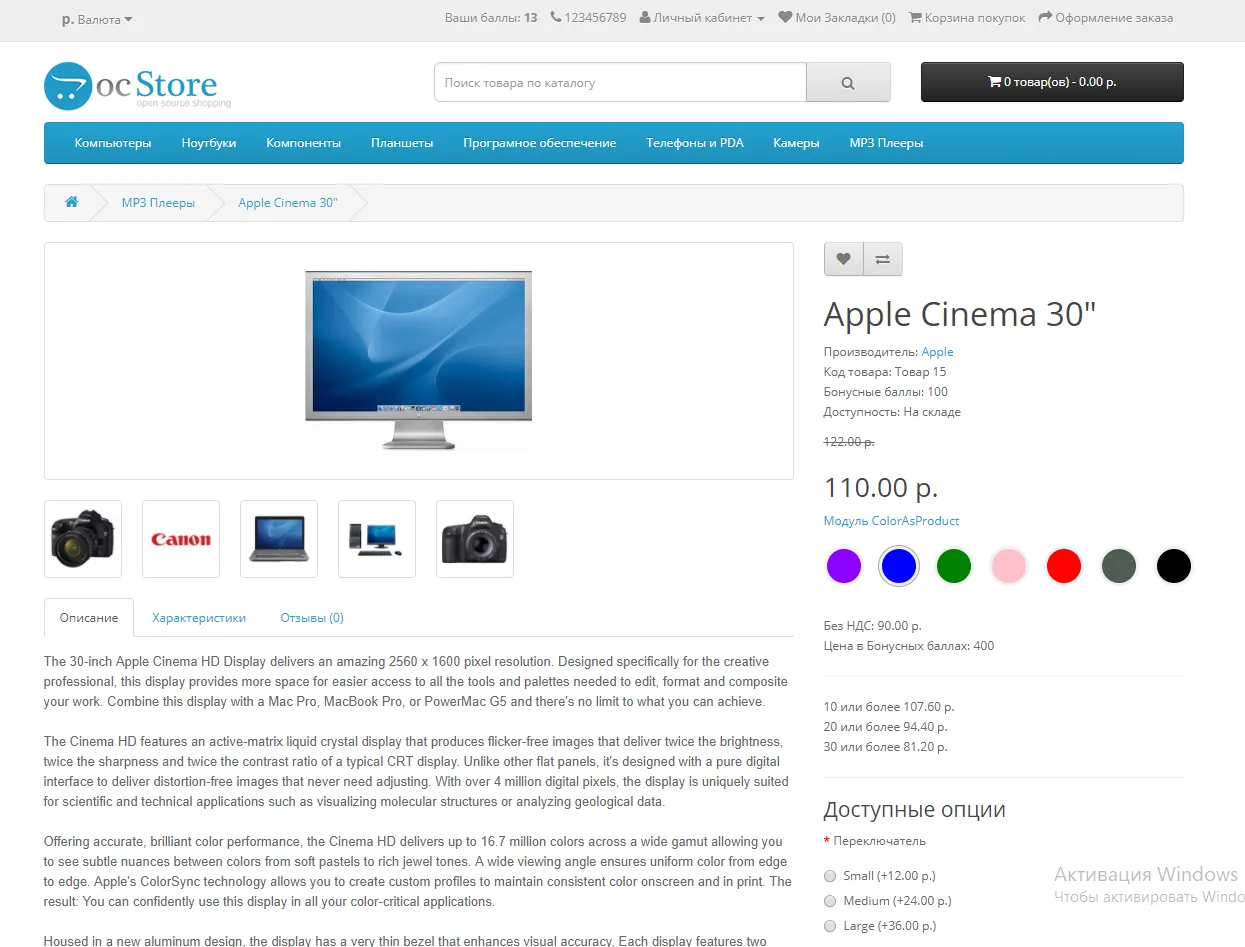1245x947 pixels.
Task: Click the home breadcrumb icon
Action: point(71,202)
